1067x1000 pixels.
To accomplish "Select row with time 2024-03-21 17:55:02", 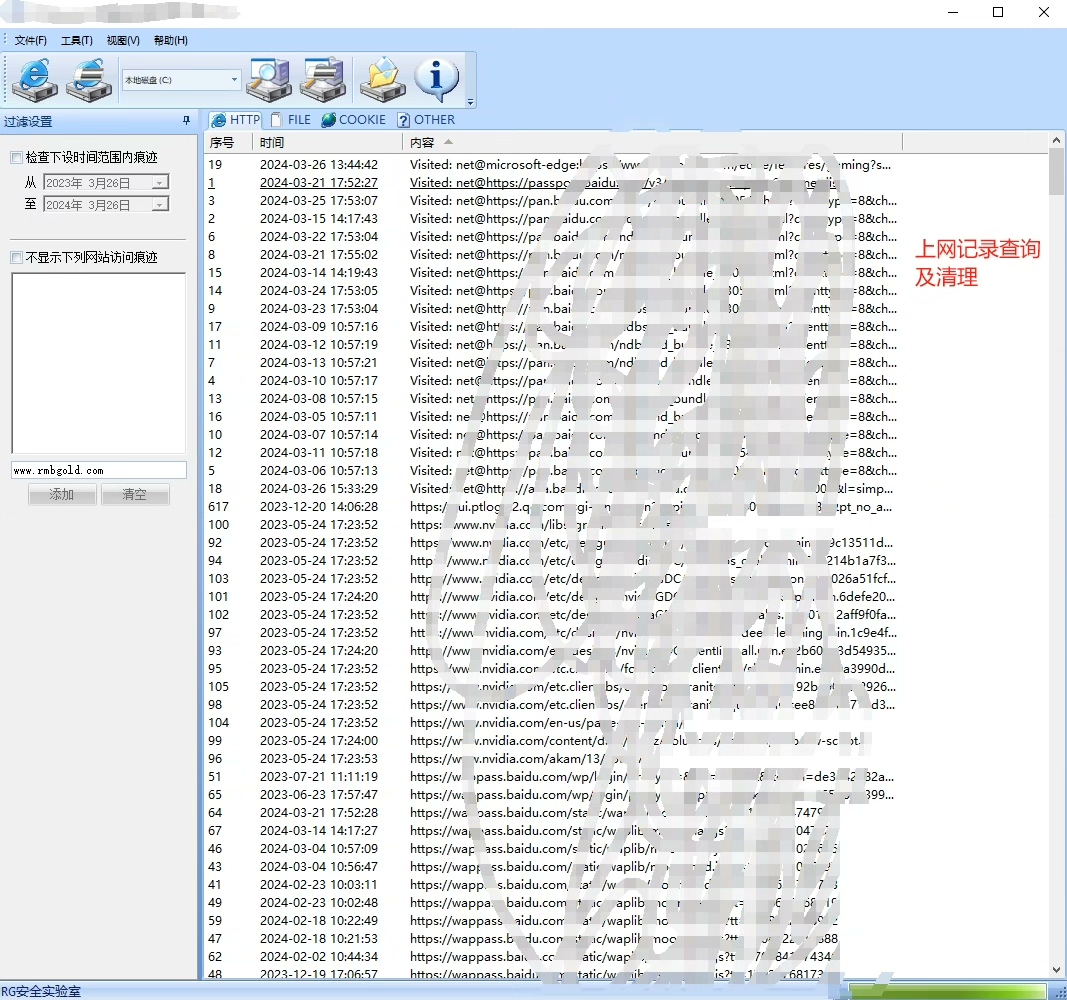I will click(x=551, y=255).
